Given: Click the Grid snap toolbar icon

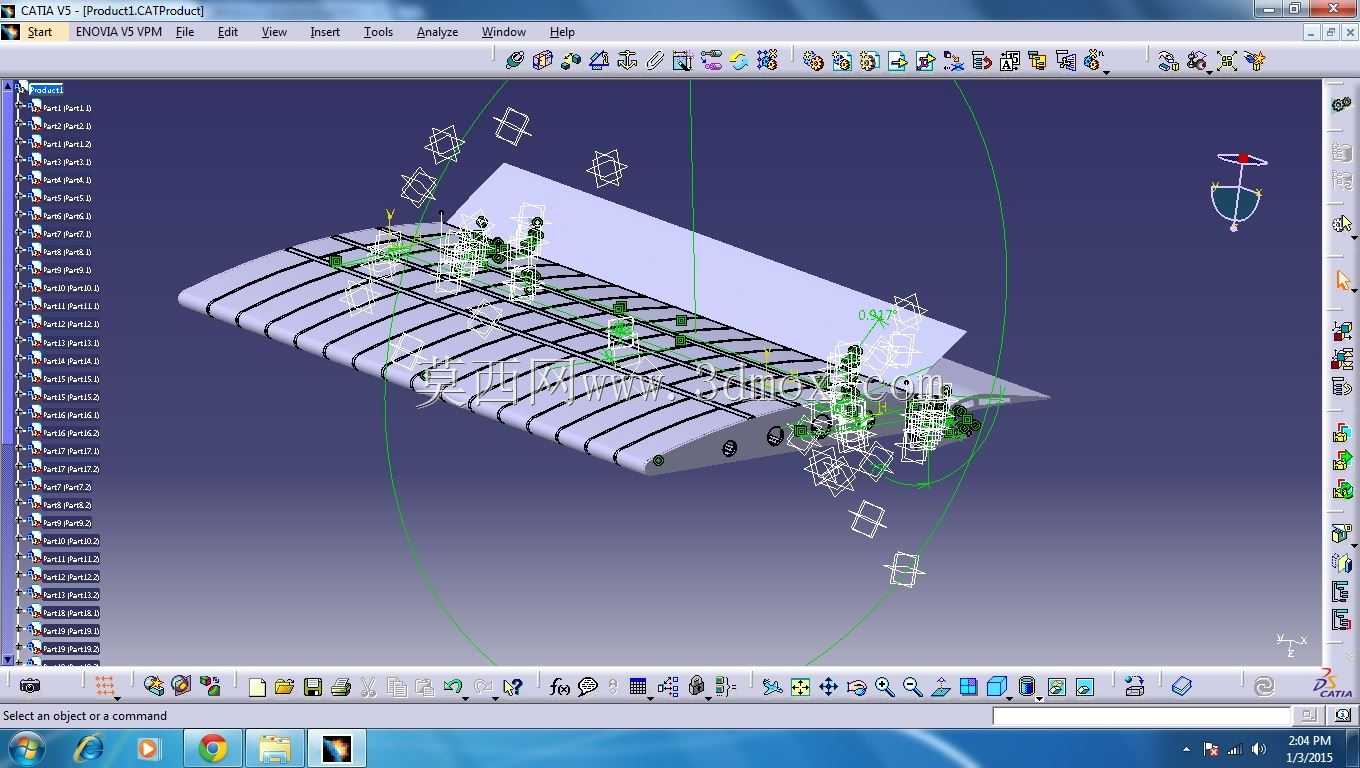Looking at the screenshot, I should point(105,686).
